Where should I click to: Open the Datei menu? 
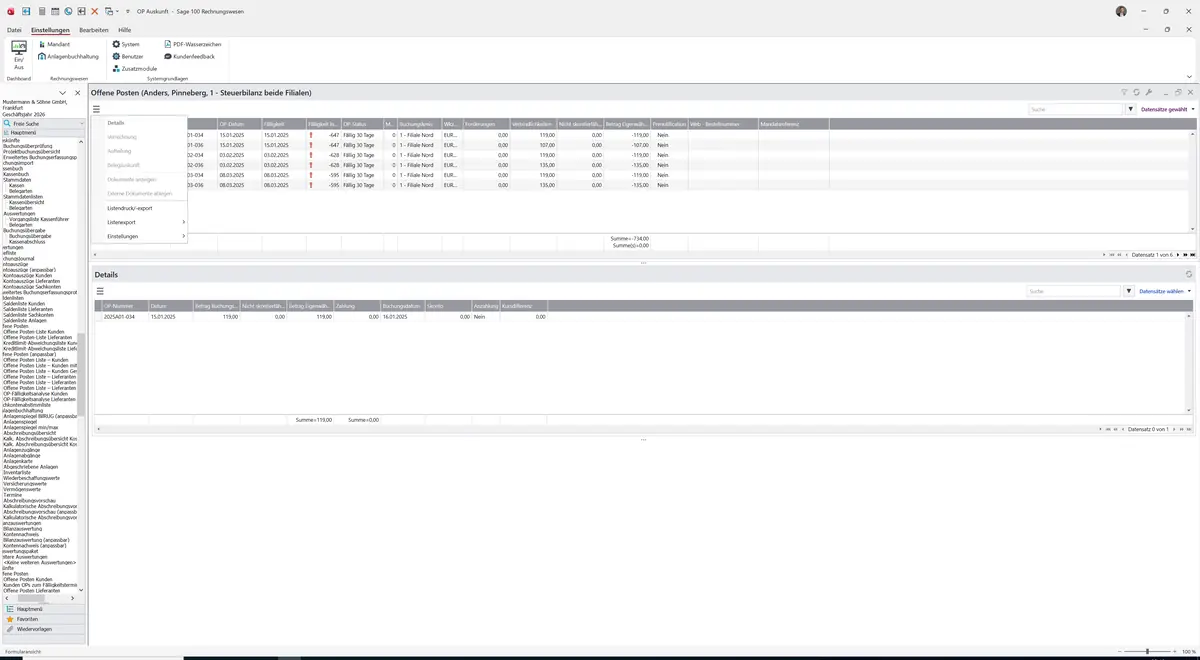click(14, 30)
